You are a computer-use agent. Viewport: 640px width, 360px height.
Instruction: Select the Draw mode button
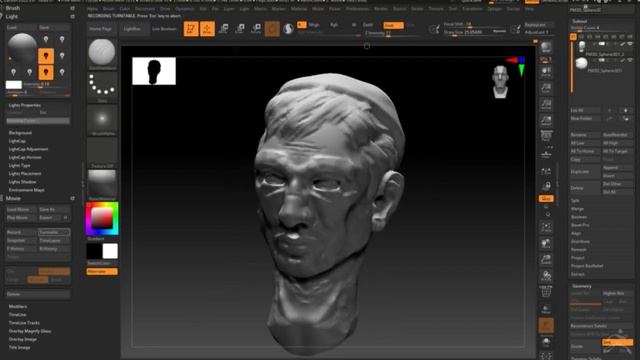(207, 29)
